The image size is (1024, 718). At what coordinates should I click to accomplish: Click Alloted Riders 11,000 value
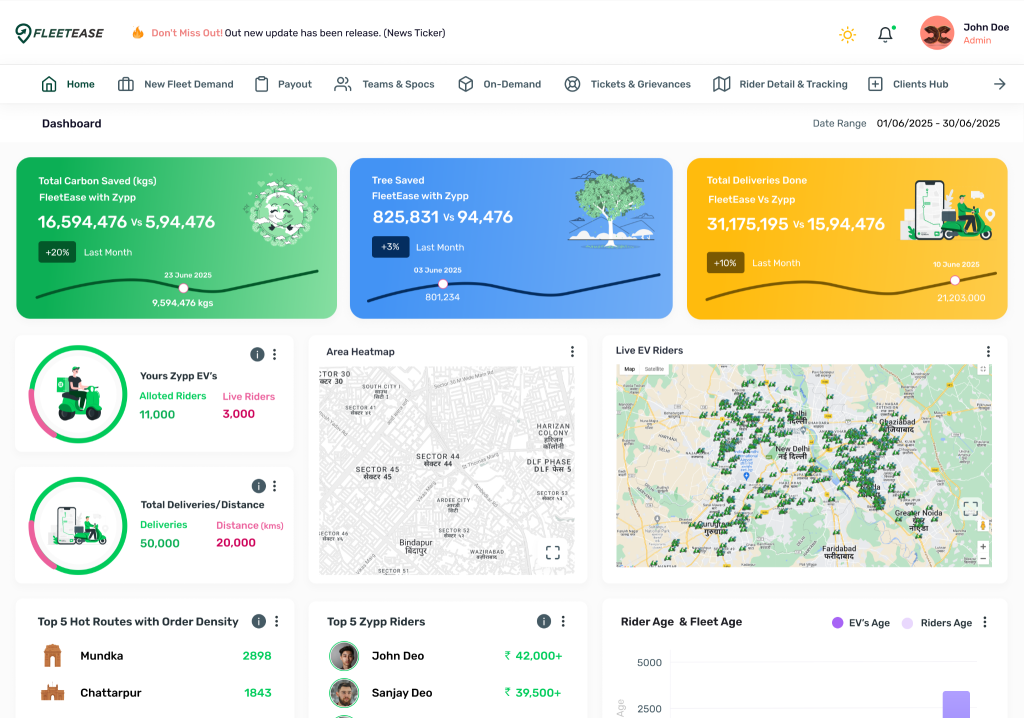[x=157, y=414]
